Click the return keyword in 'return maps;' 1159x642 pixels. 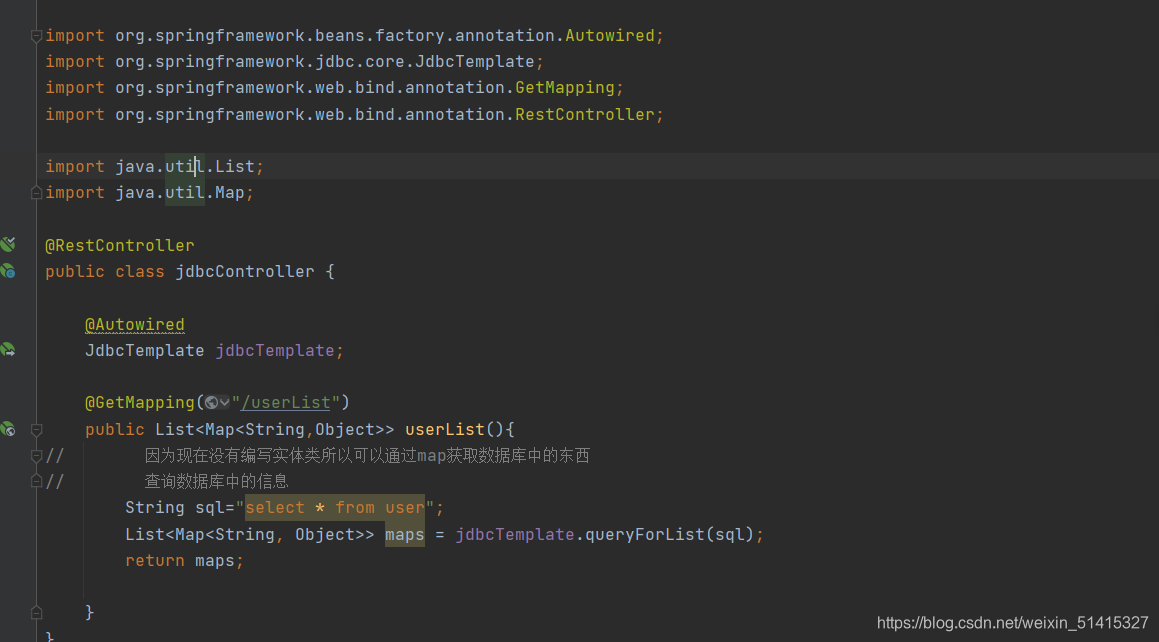click(154, 561)
